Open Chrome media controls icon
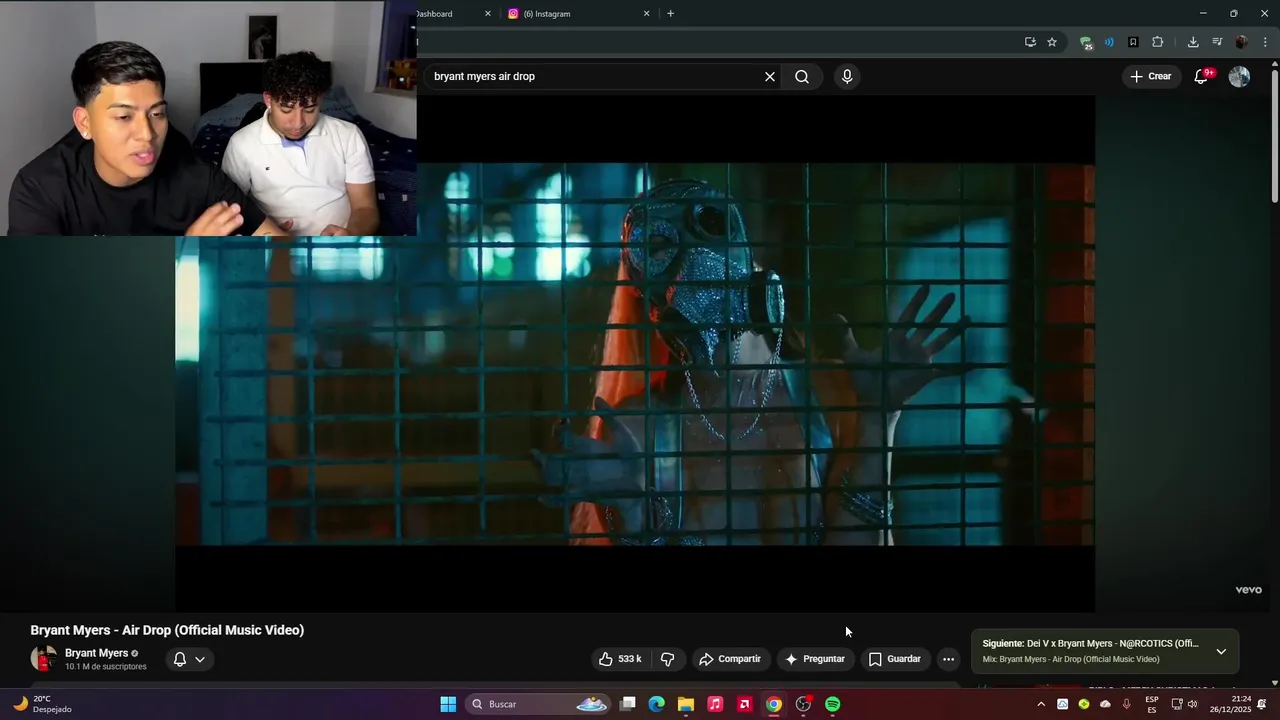The height and width of the screenshot is (720, 1280). pos(1217,42)
